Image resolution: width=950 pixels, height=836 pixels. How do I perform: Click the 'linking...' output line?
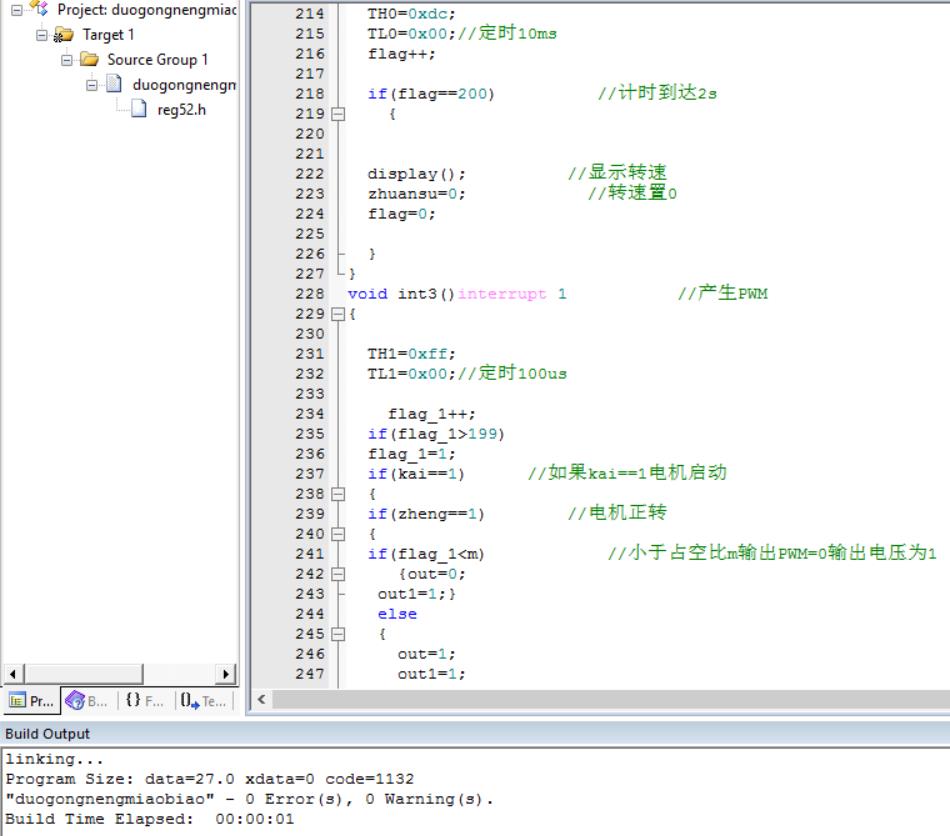pos(54,759)
